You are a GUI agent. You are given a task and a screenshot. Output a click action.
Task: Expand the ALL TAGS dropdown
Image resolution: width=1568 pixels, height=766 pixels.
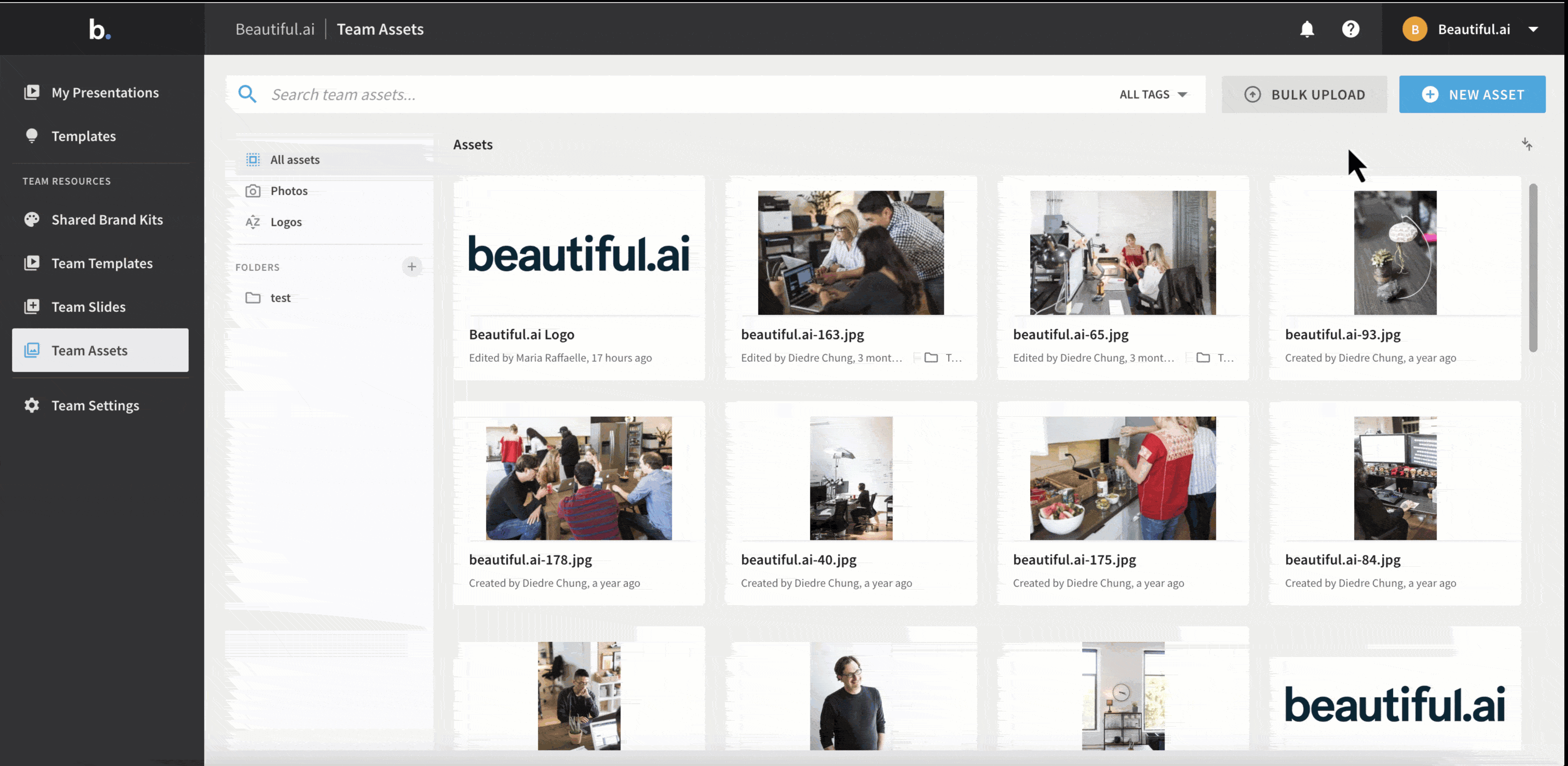click(x=1153, y=94)
